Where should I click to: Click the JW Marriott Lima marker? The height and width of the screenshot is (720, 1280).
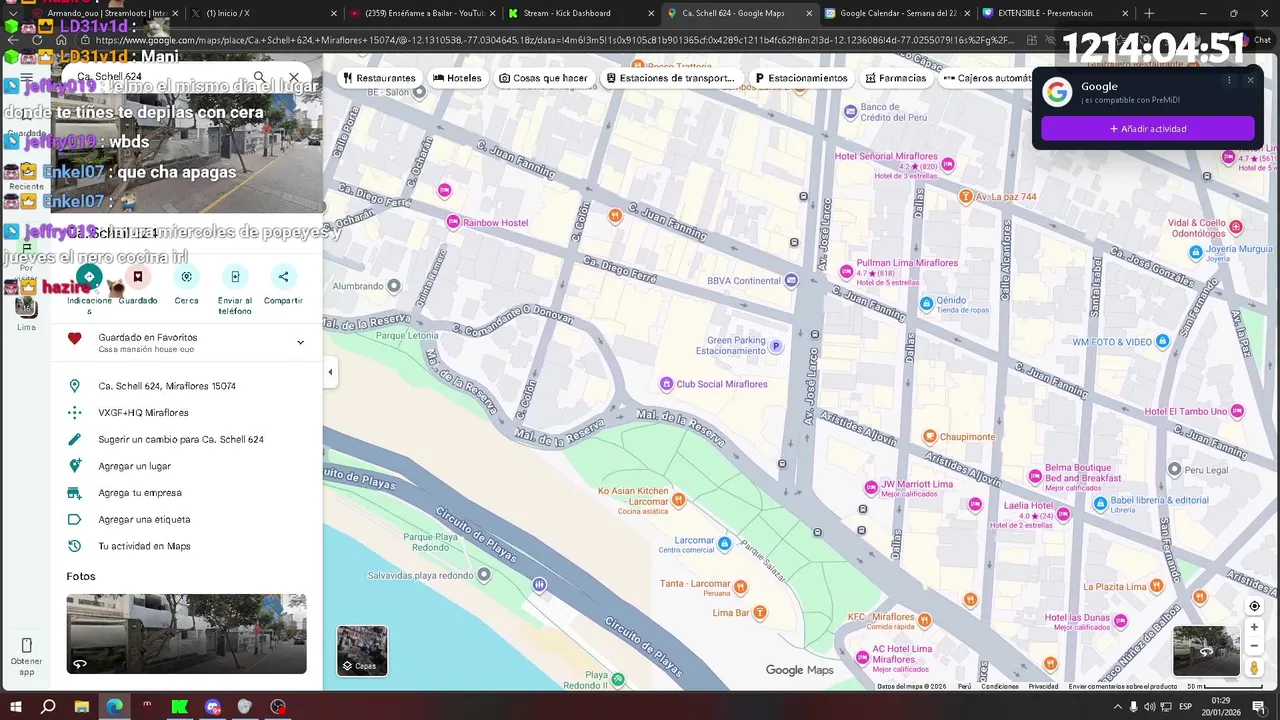point(871,488)
